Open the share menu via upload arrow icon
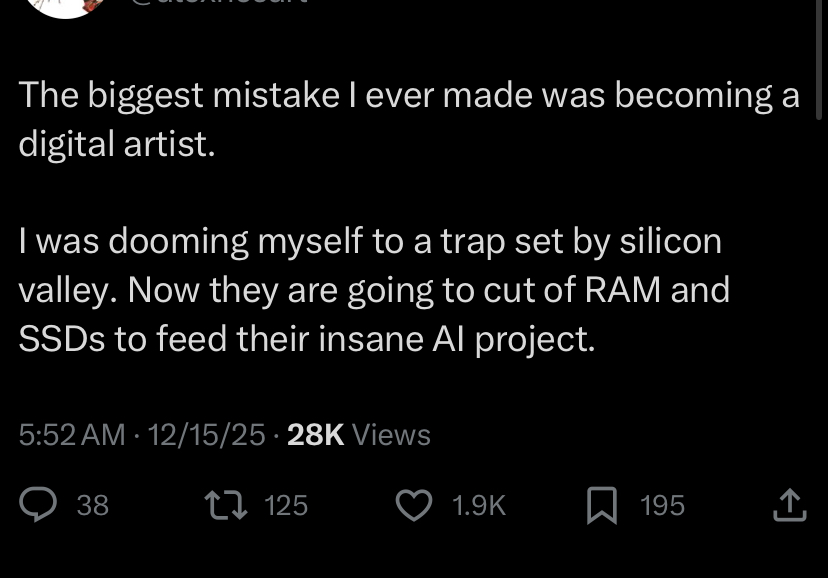 (x=789, y=505)
